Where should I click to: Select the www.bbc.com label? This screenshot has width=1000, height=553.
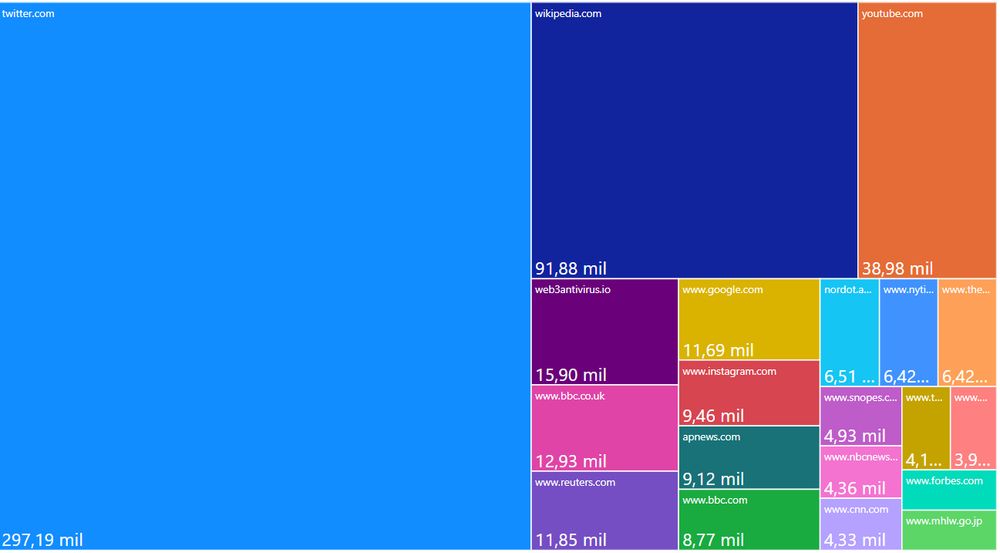(x=715, y=500)
